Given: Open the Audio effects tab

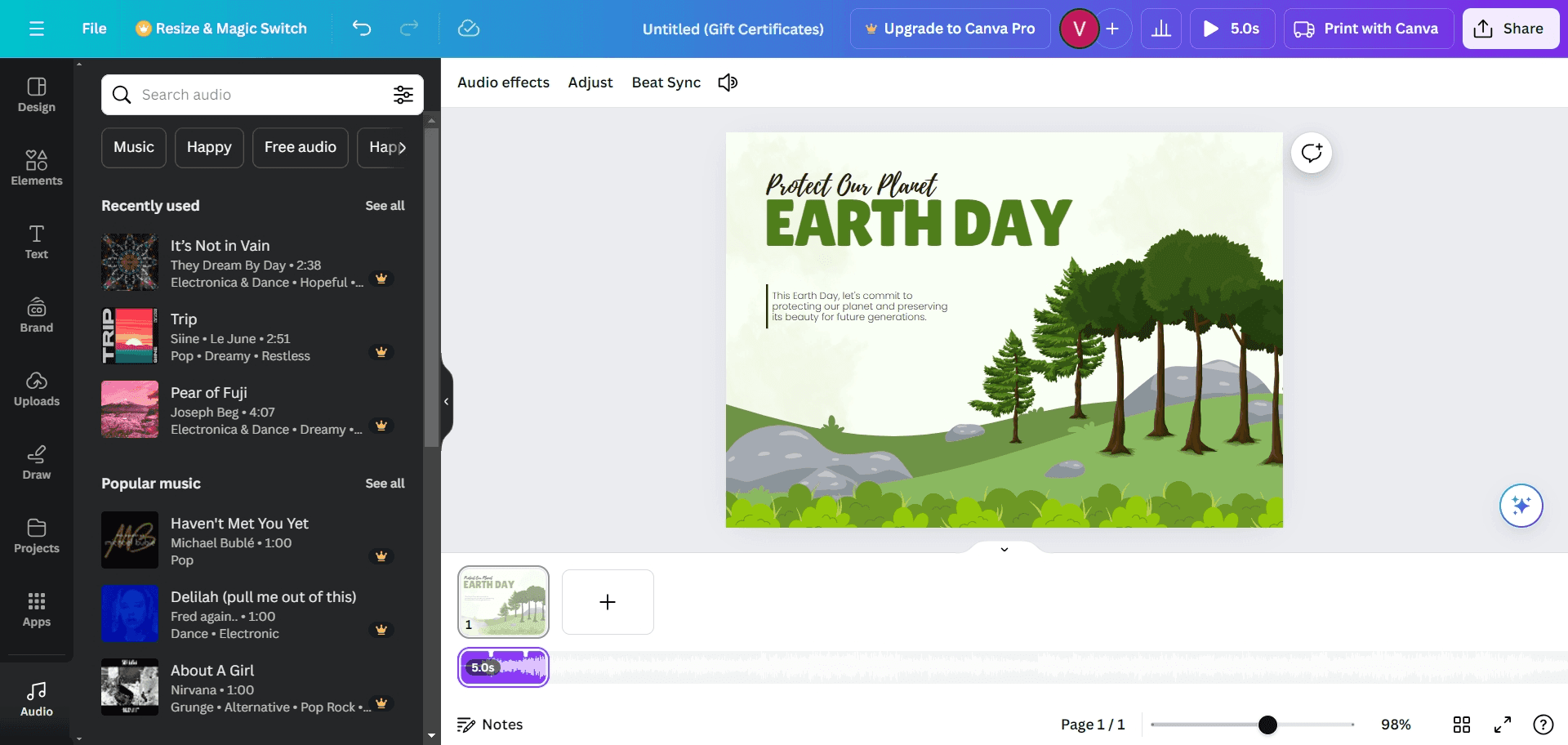Looking at the screenshot, I should tap(503, 83).
